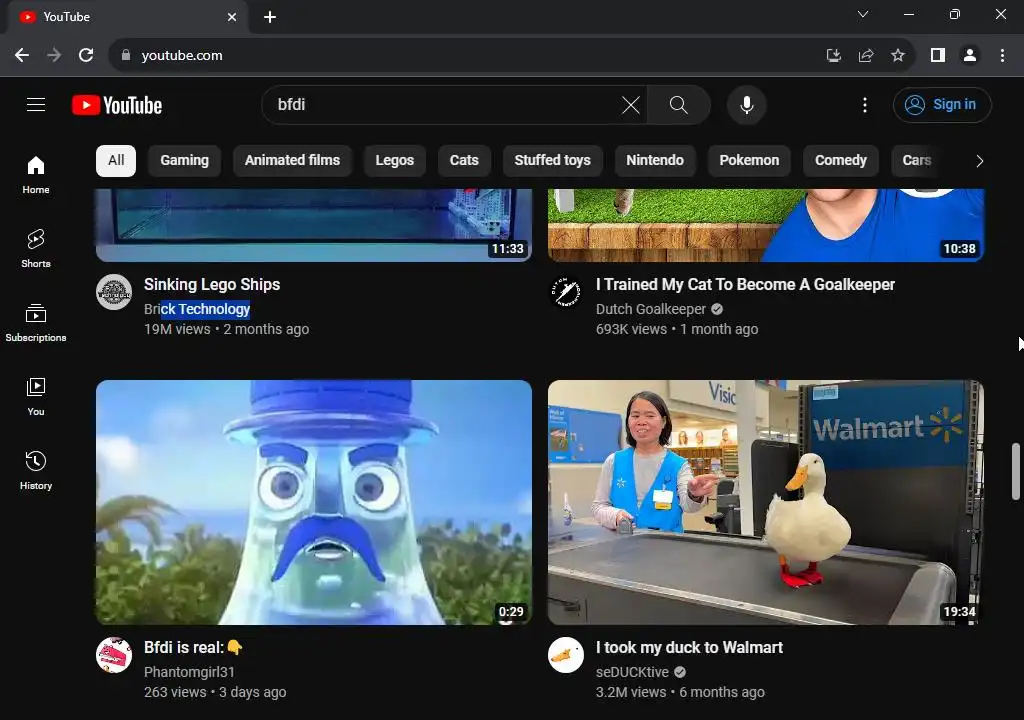Open Dutch Goalkeeper channel name

(650, 309)
